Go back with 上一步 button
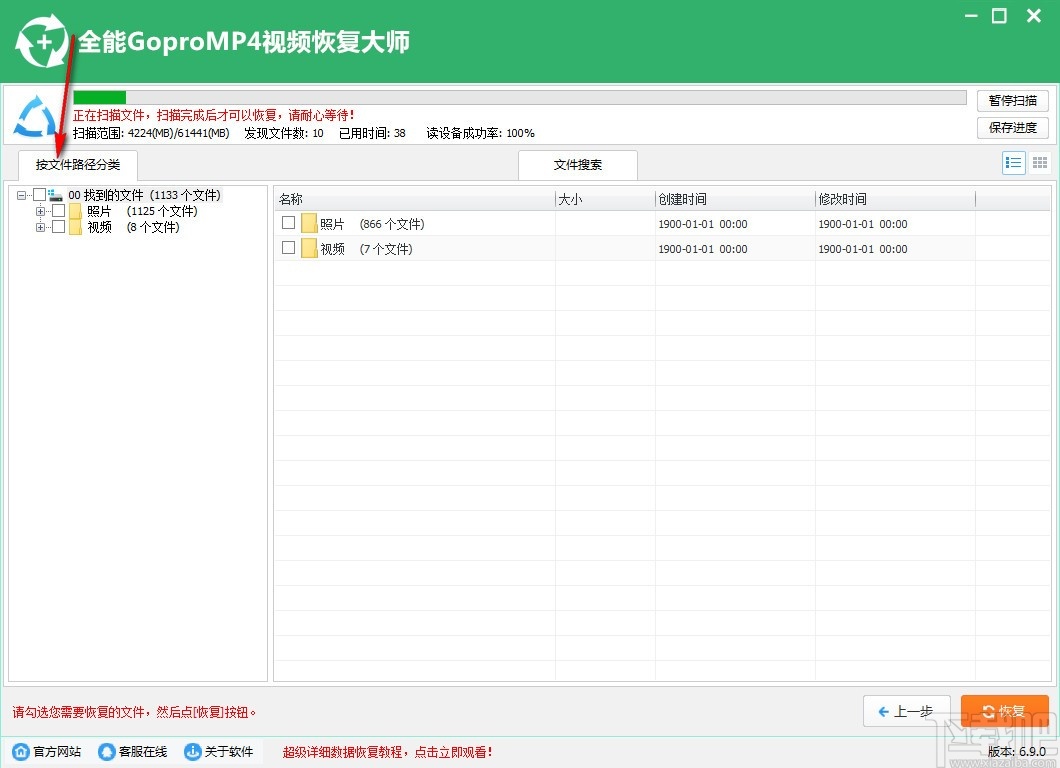The image size is (1060, 768). point(907,711)
